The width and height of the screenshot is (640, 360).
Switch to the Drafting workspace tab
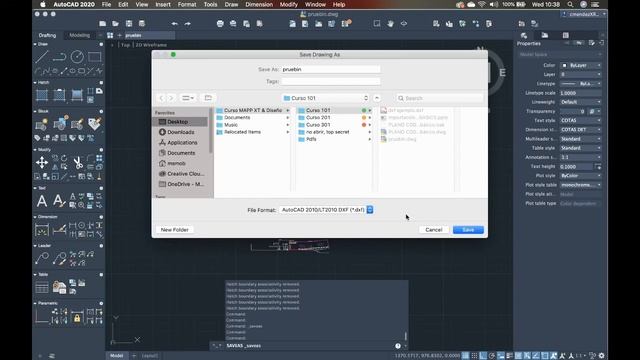[47, 35]
